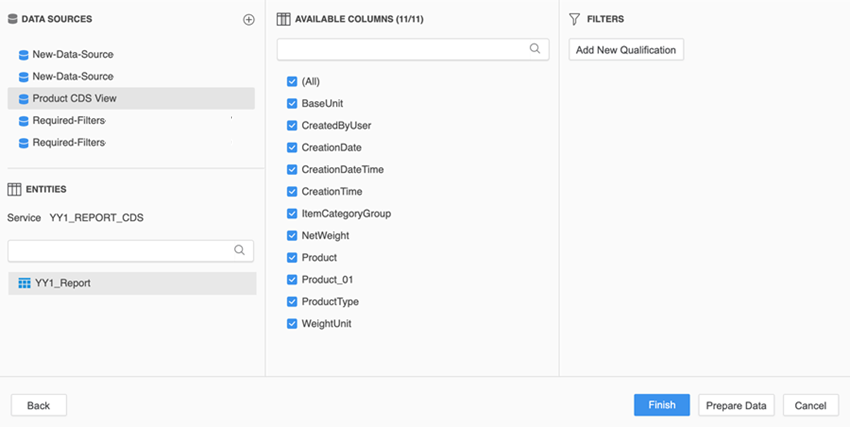Select the second New-Data-Source entry
The height and width of the screenshot is (427, 850).
tap(73, 77)
